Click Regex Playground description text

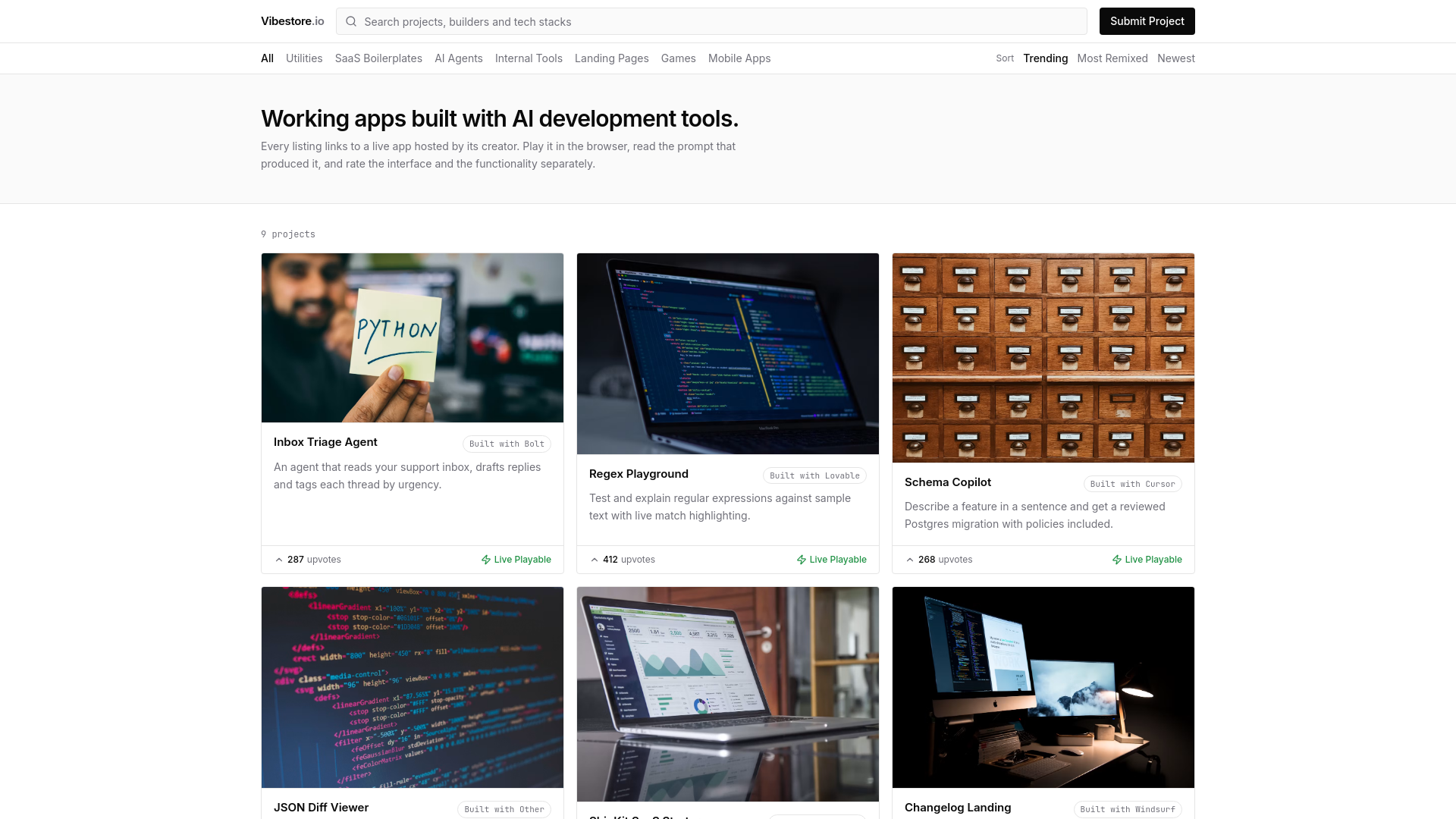(x=720, y=507)
